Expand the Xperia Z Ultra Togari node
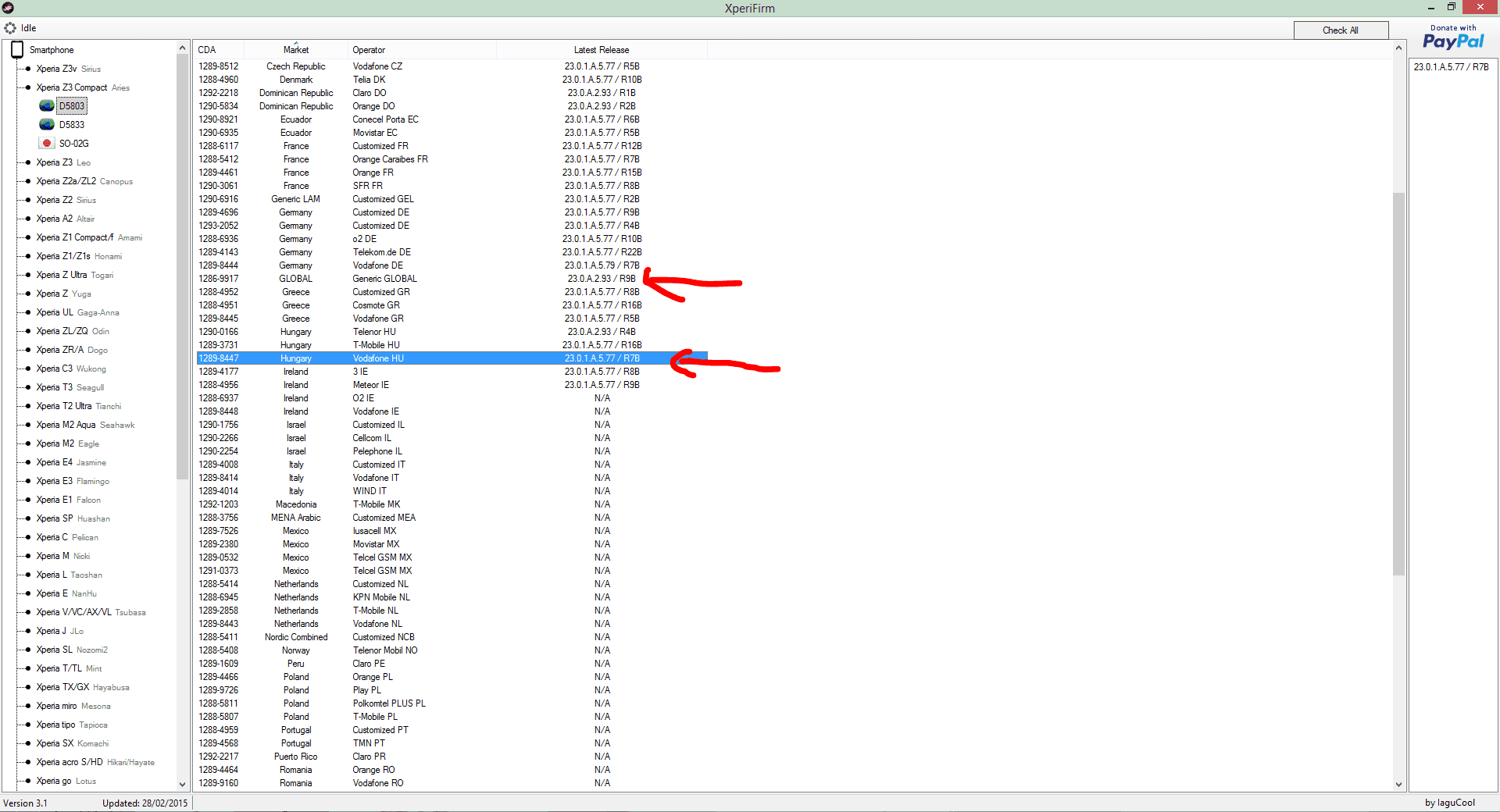Viewport: 1500px width, 812px height. pos(28,275)
